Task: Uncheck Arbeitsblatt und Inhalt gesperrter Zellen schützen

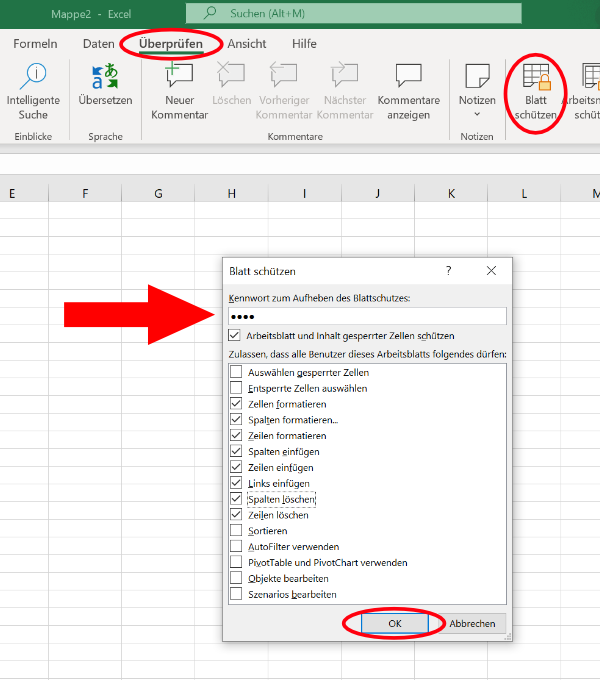Action: coord(235,335)
